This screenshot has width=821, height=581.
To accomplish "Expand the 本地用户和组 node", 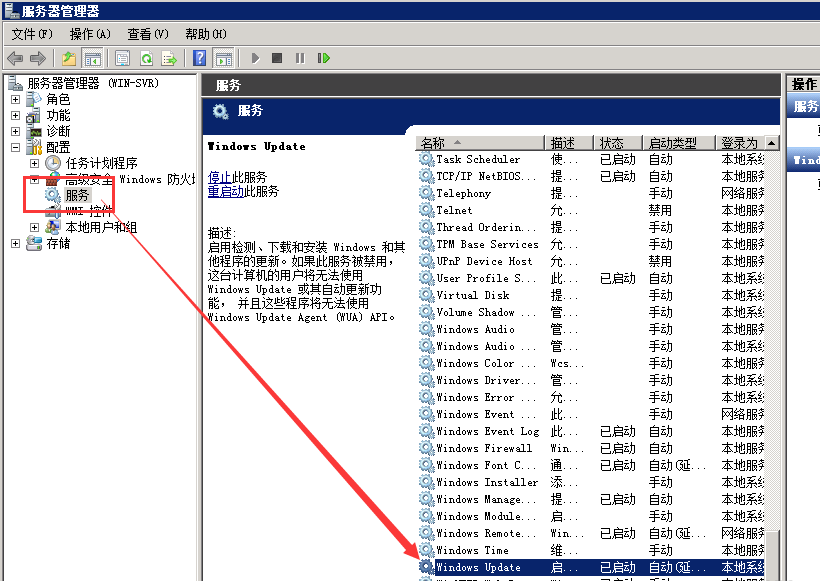I will click(35, 227).
